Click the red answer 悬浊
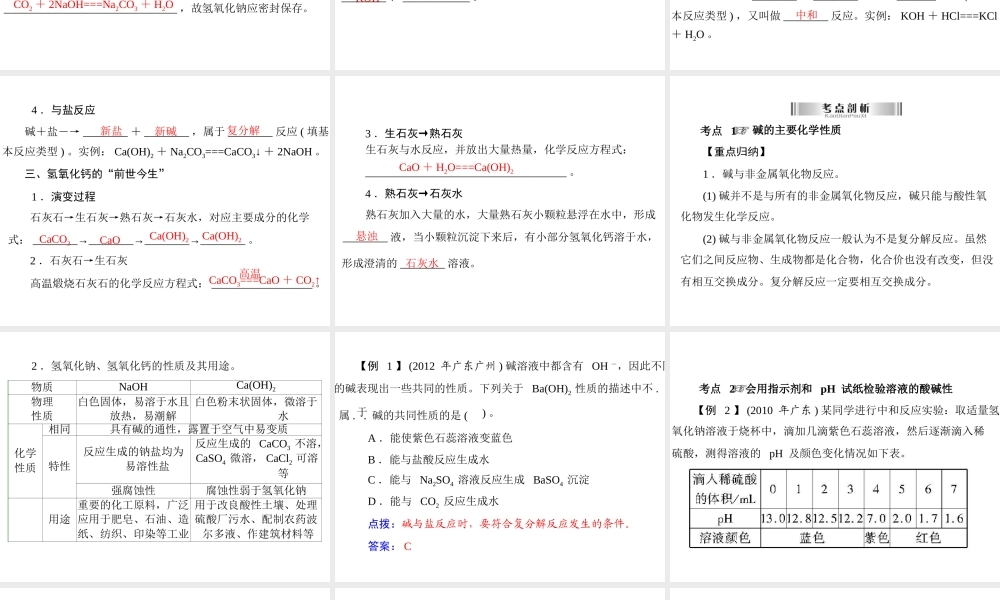The width and height of the screenshot is (1000, 600). point(367,237)
